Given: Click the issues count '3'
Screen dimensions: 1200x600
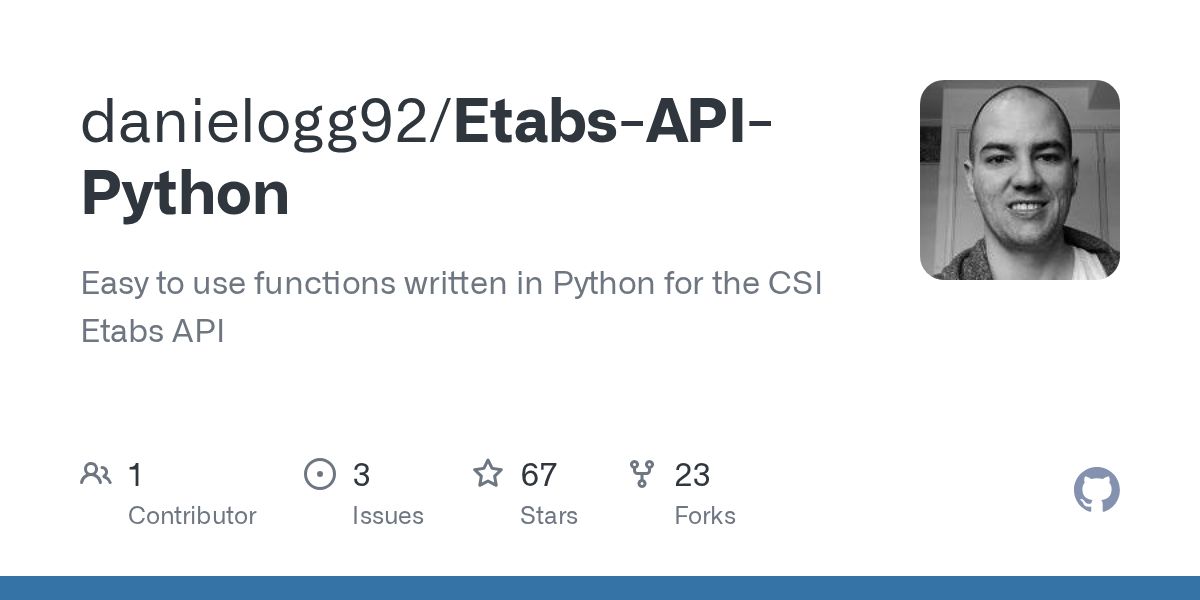Looking at the screenshot, I should tap(361, 475).
